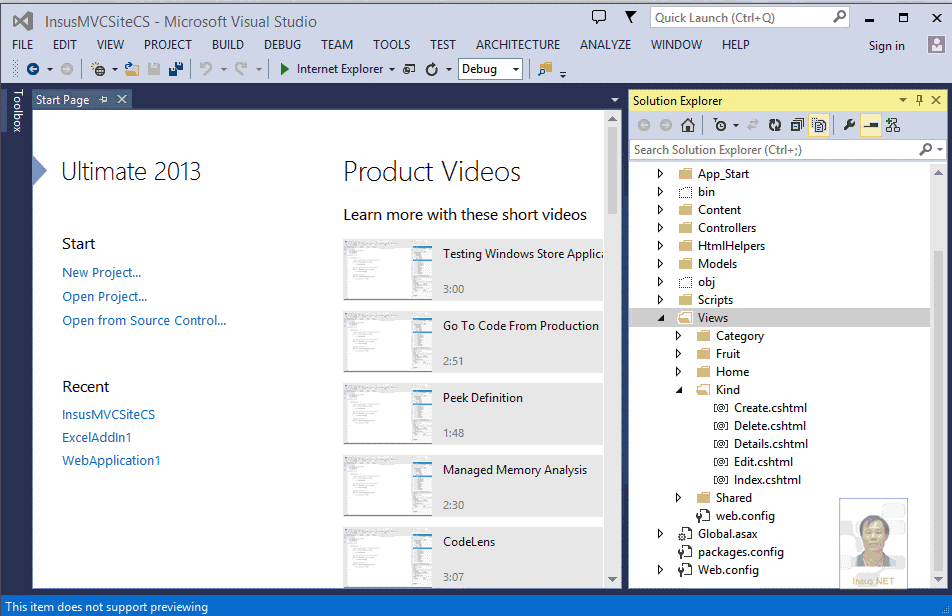
Task: Click the View Class Diagram icon
Action: coord(892,125)
